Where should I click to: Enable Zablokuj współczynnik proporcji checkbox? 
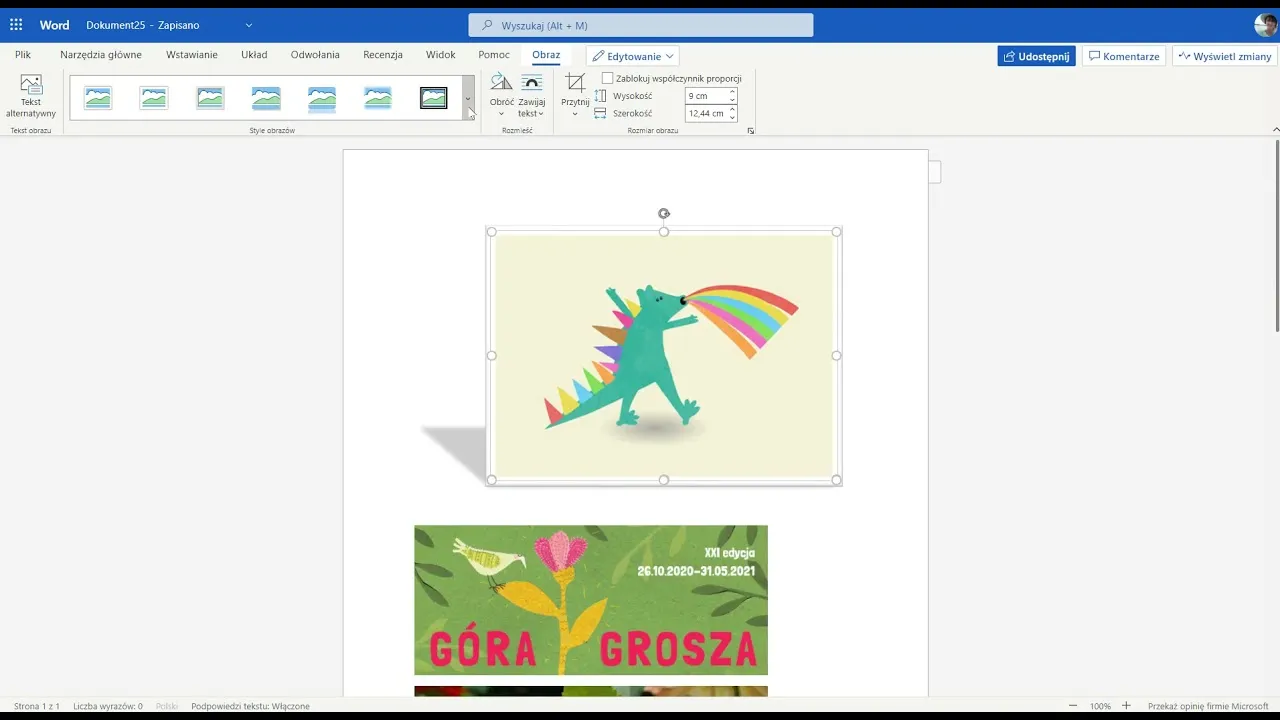click(607, 78)
